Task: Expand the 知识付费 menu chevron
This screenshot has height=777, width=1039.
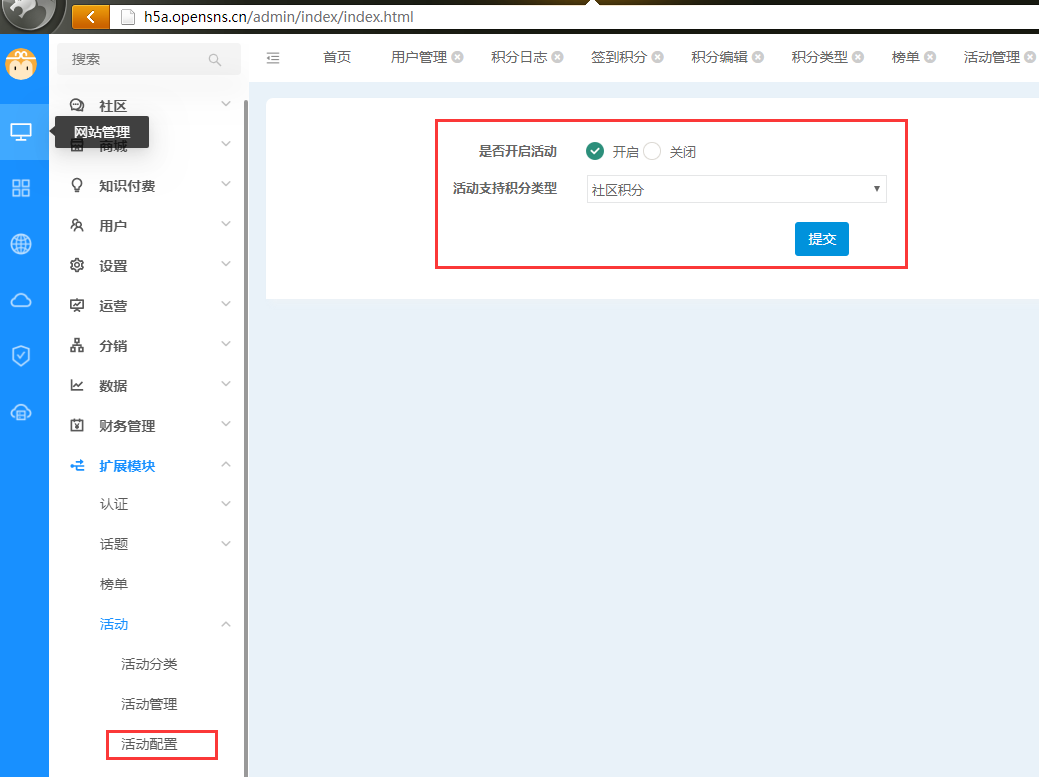Action: (x=226, y=183)
